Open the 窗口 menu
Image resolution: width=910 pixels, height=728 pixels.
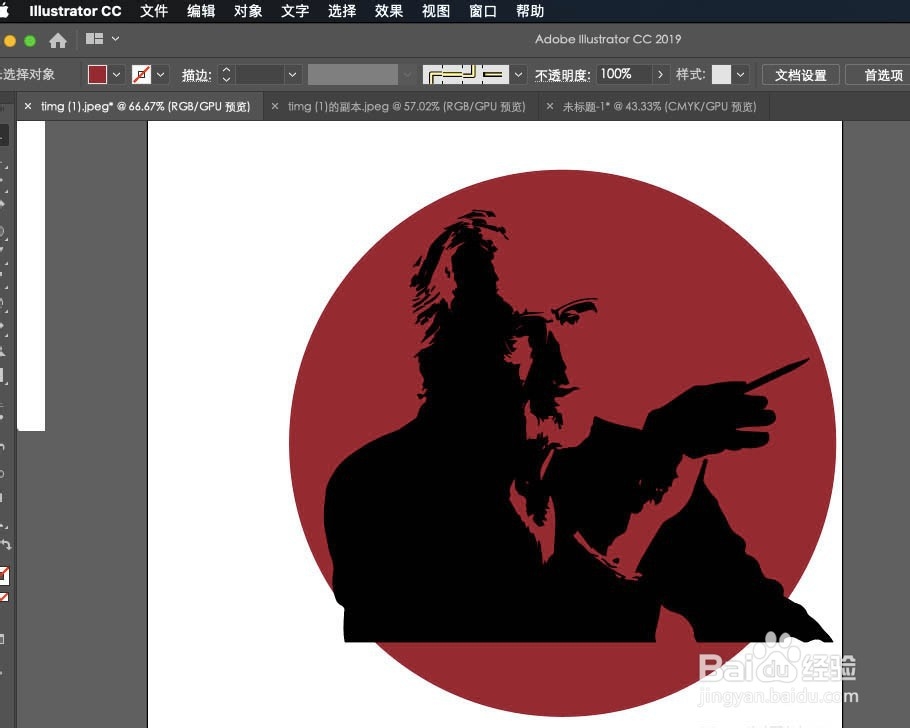483,11
